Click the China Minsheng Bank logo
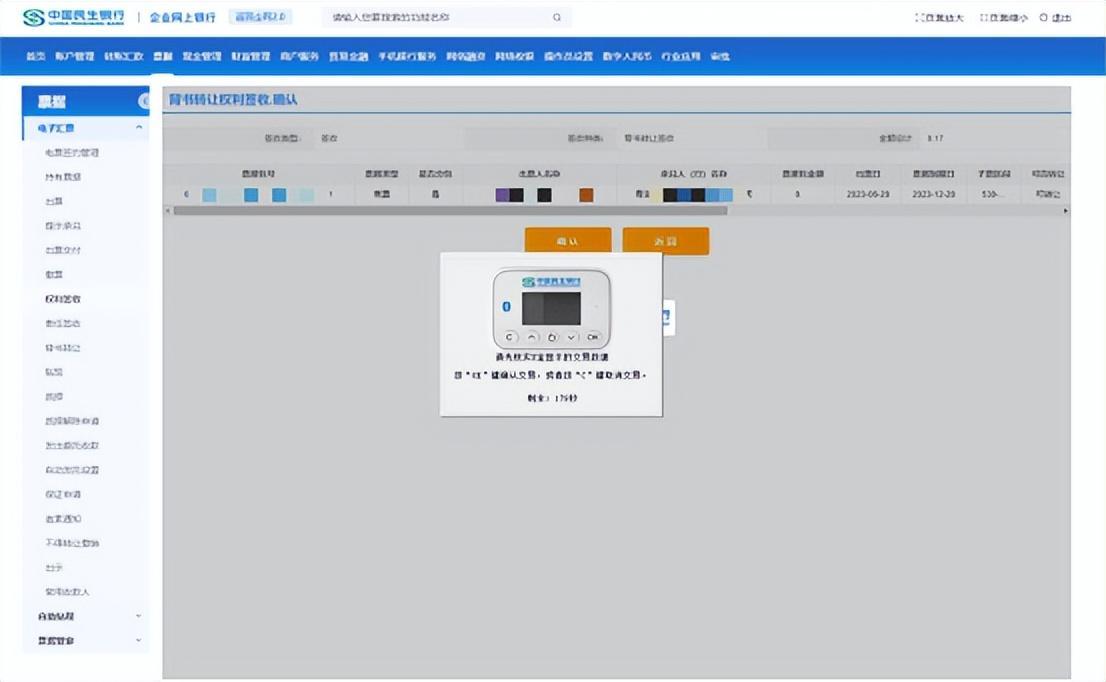This screenshot has width=1106, height=682. point(74,17)
